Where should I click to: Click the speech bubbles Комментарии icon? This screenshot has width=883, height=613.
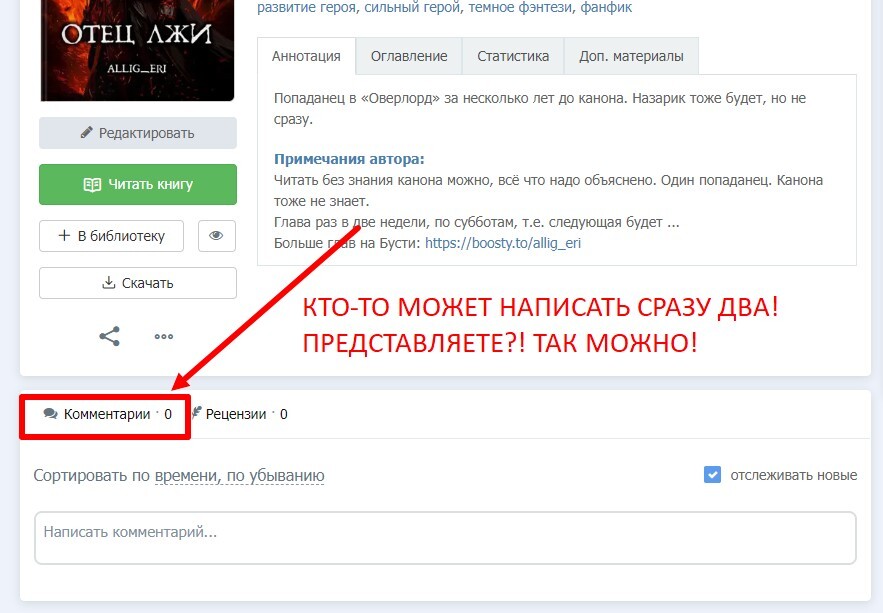coord(51,414)
